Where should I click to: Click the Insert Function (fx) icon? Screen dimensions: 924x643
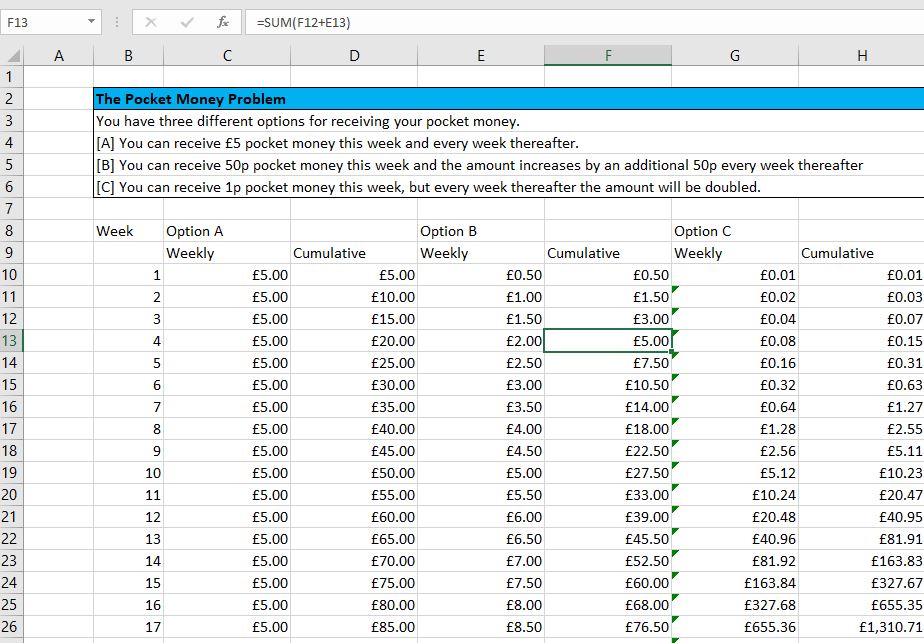pyautogui.click(x=222, y=21)
